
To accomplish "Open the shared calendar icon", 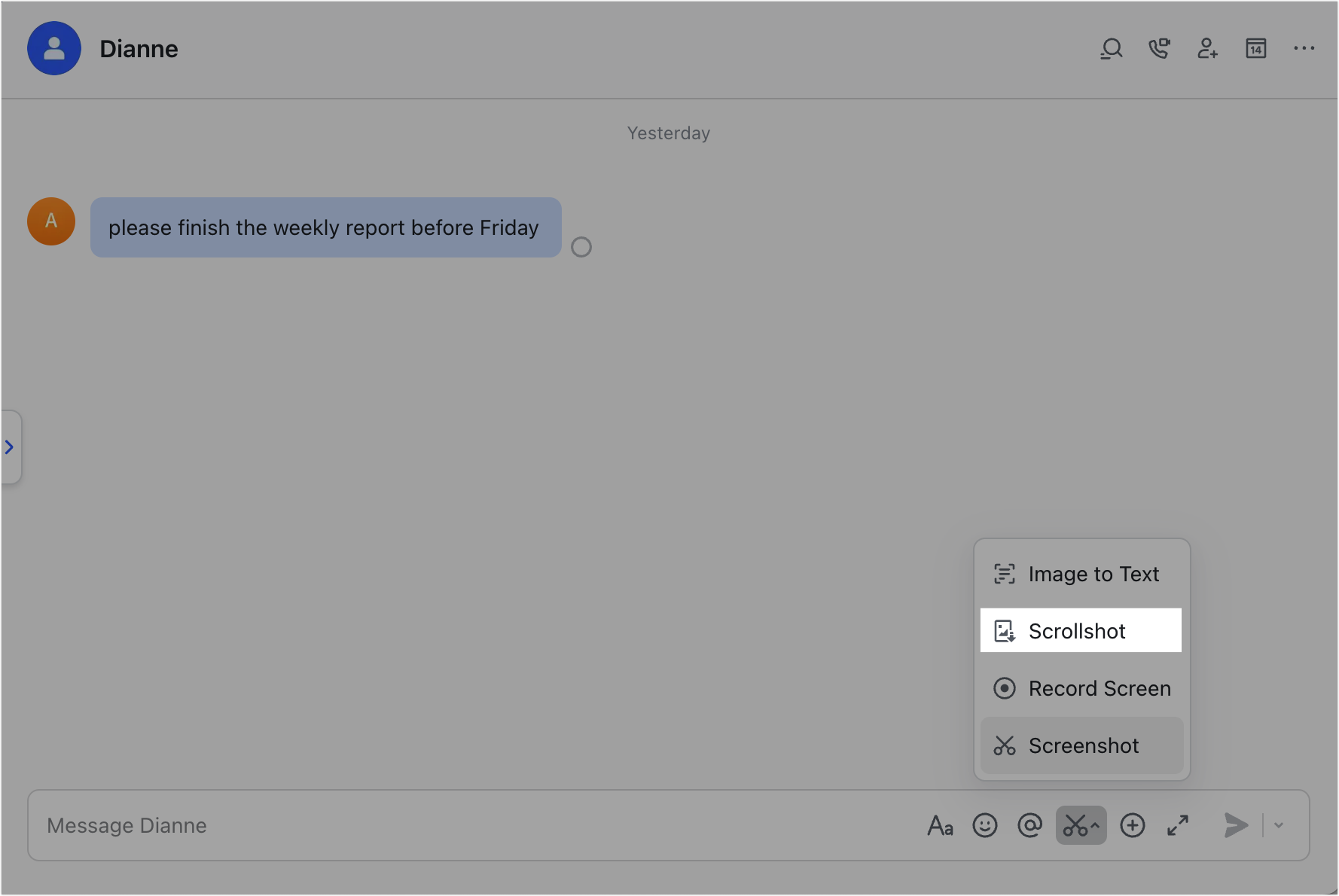I will pyautogui.click(x=1255, y=48).
